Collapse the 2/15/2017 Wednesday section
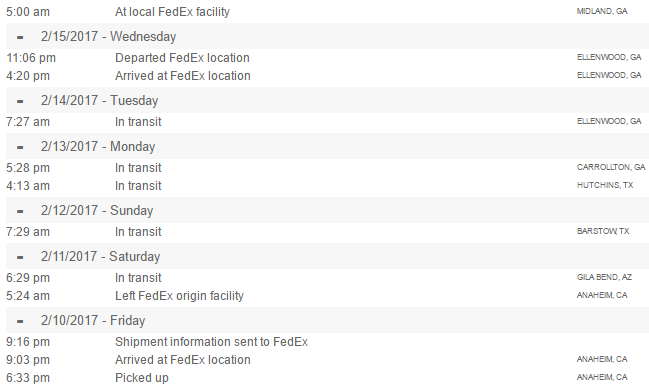 click(x=20, y=37)
